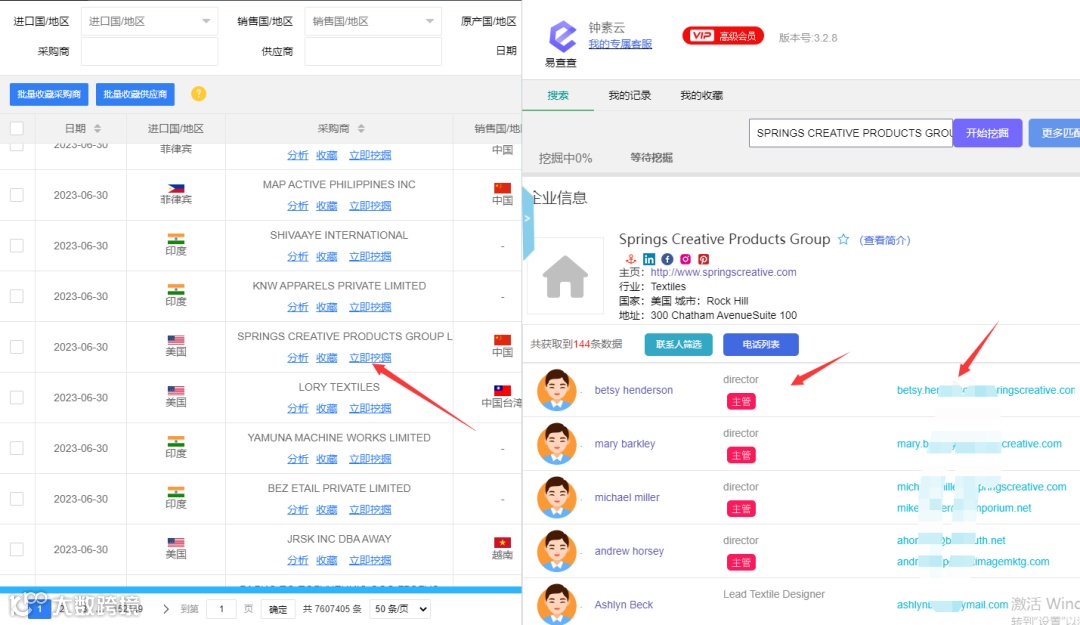Favorite Springs Creative via the star icon
The image size is (1080, 625).
pyautogui.click(x=843, y=239)
